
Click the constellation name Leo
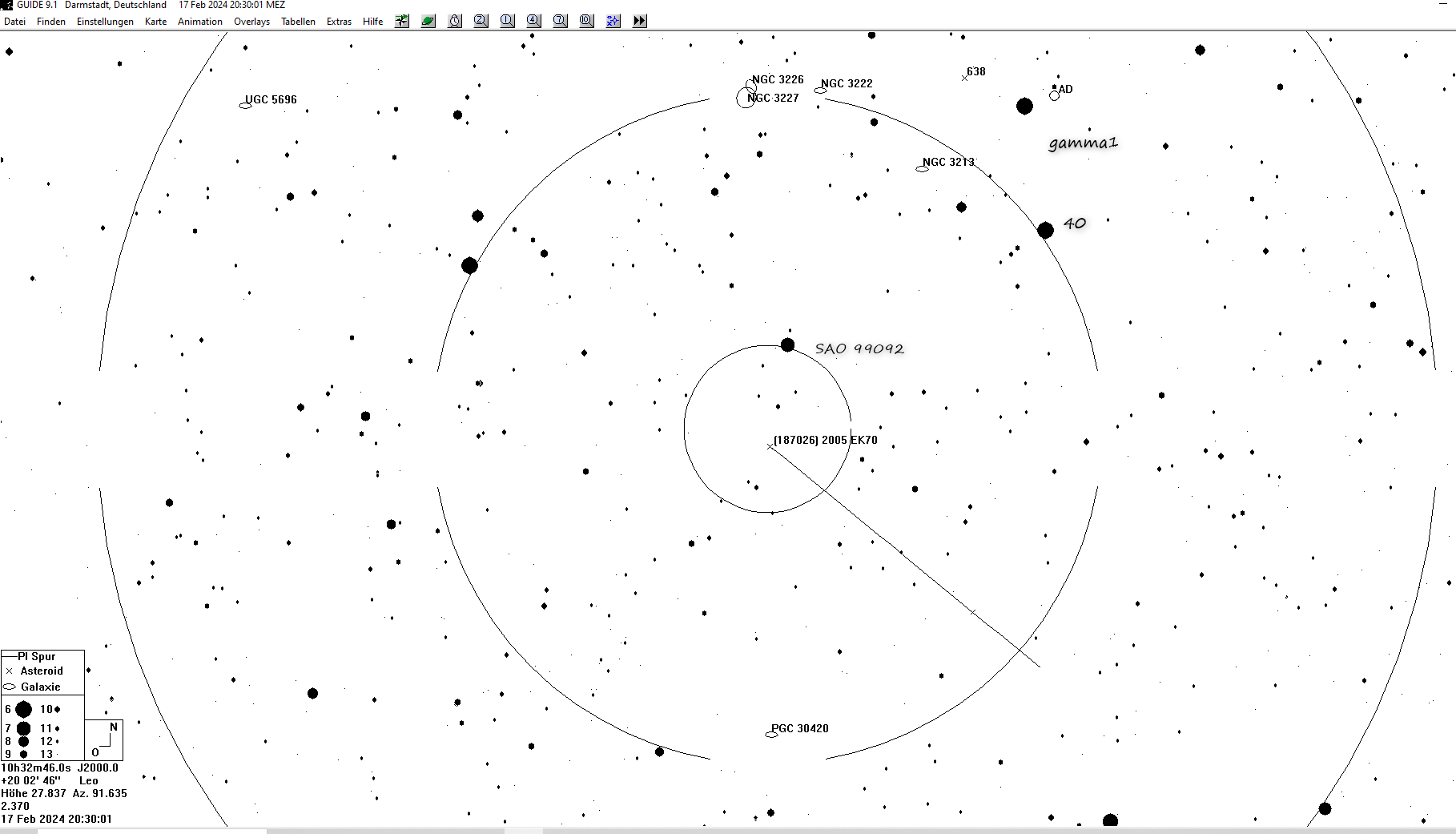[89, 780]
